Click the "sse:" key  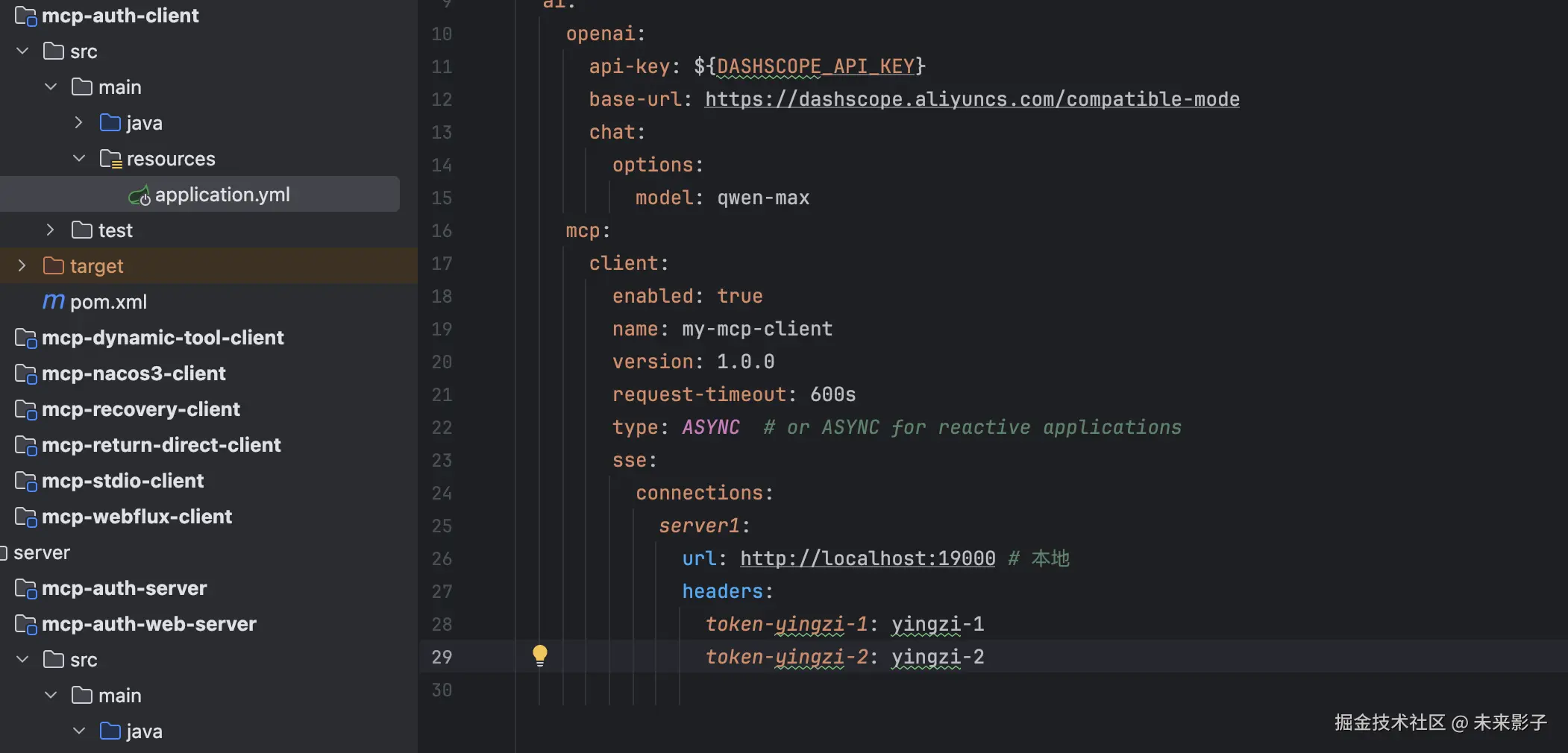pyautogui.click(x=635, y=460)
